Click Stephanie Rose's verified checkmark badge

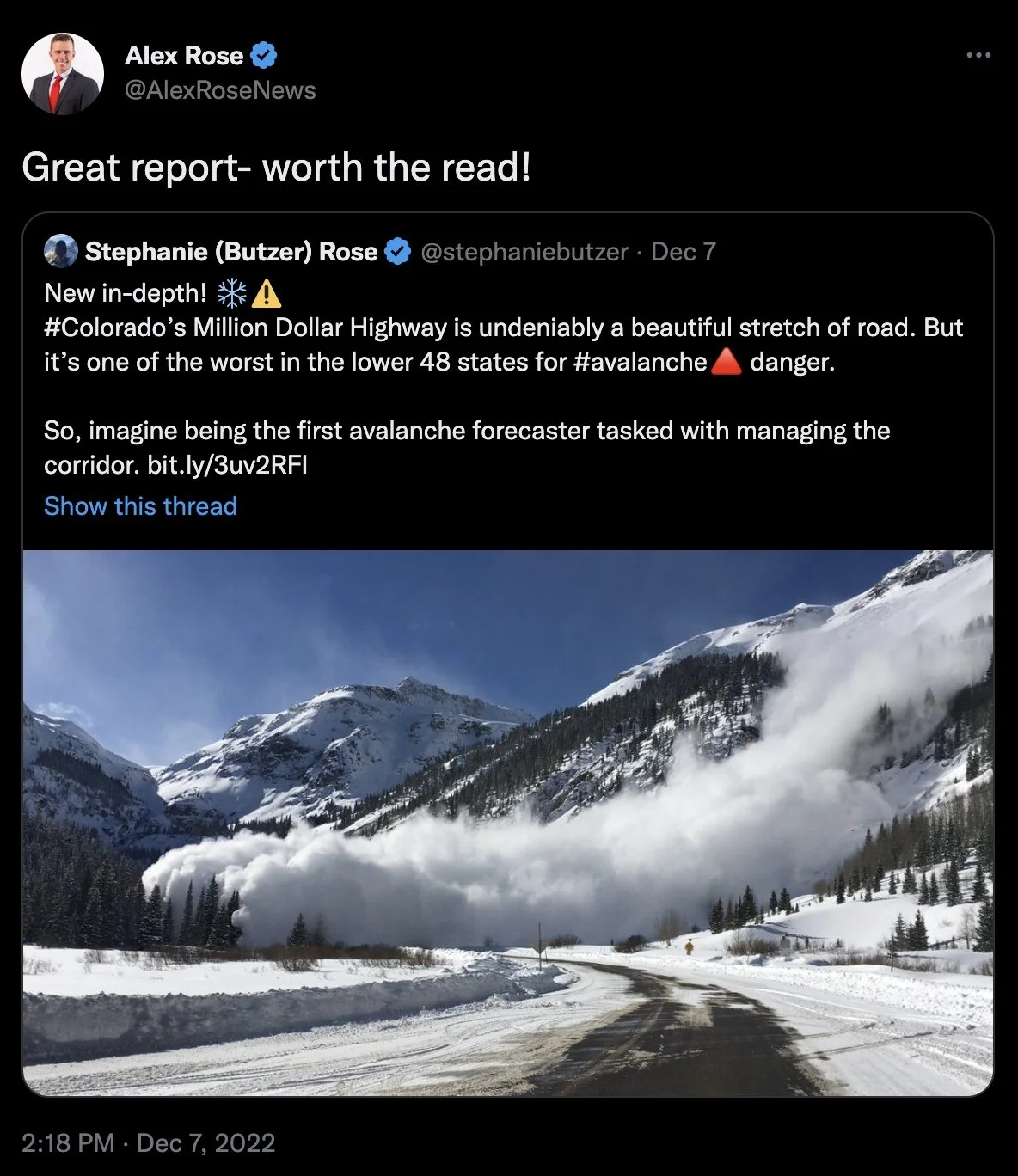[397, 251]
